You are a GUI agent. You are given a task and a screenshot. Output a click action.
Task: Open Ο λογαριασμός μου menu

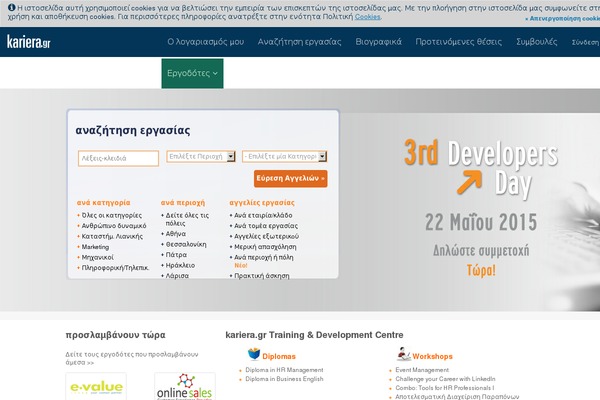pyautogui.click(x=205, y=42)
